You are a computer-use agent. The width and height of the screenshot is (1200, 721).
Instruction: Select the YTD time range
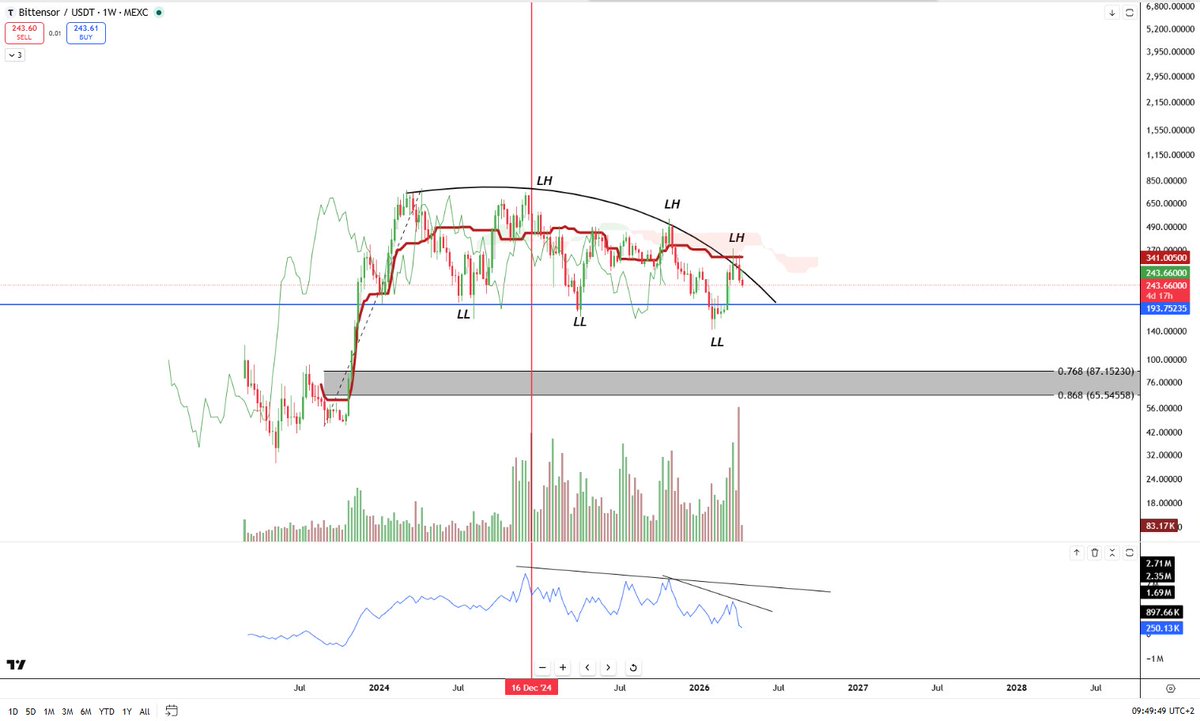106,711
